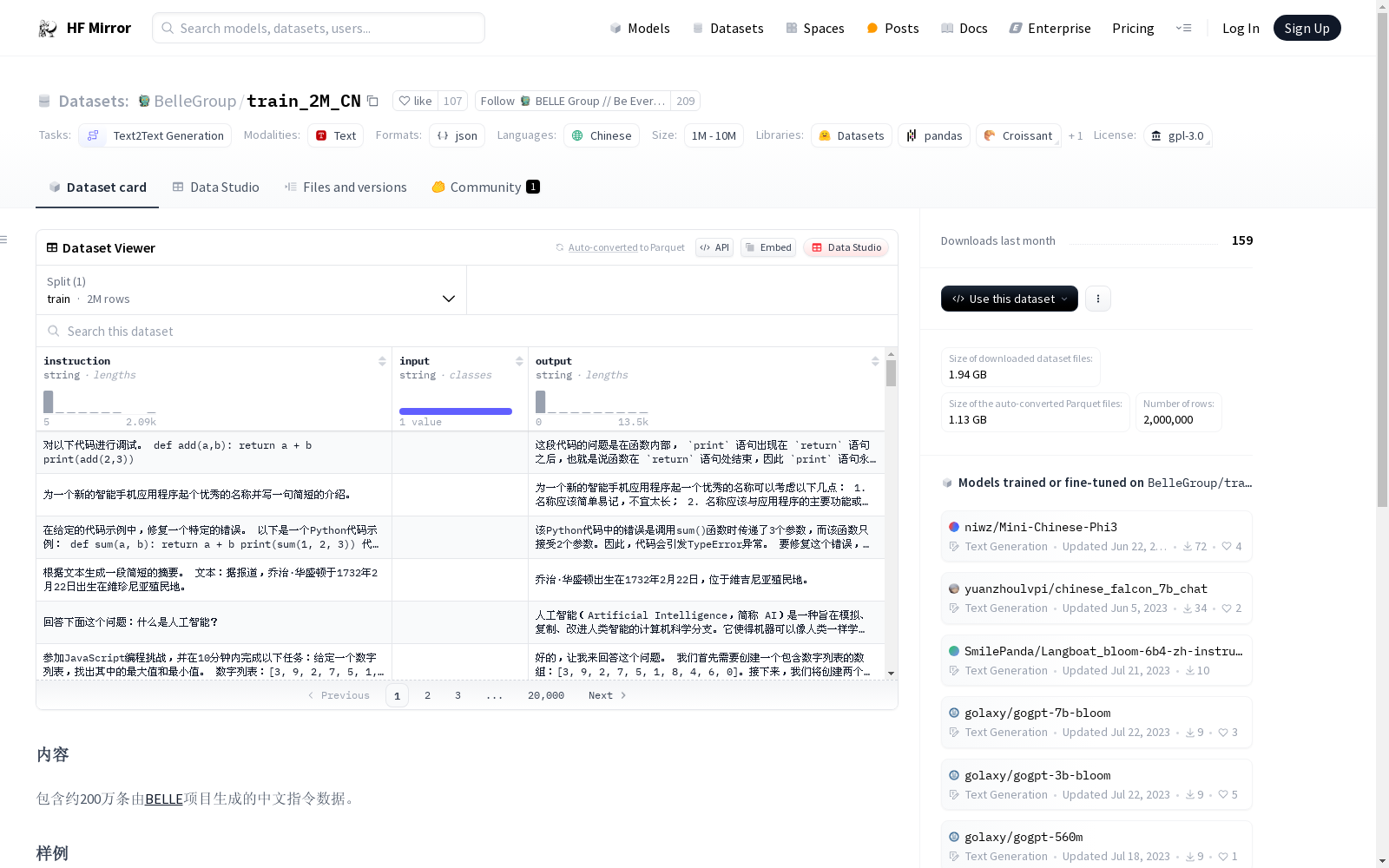Expand the Split train dropdown
The width and height of the screenshot is (1389, 868).
coord(251,290)
